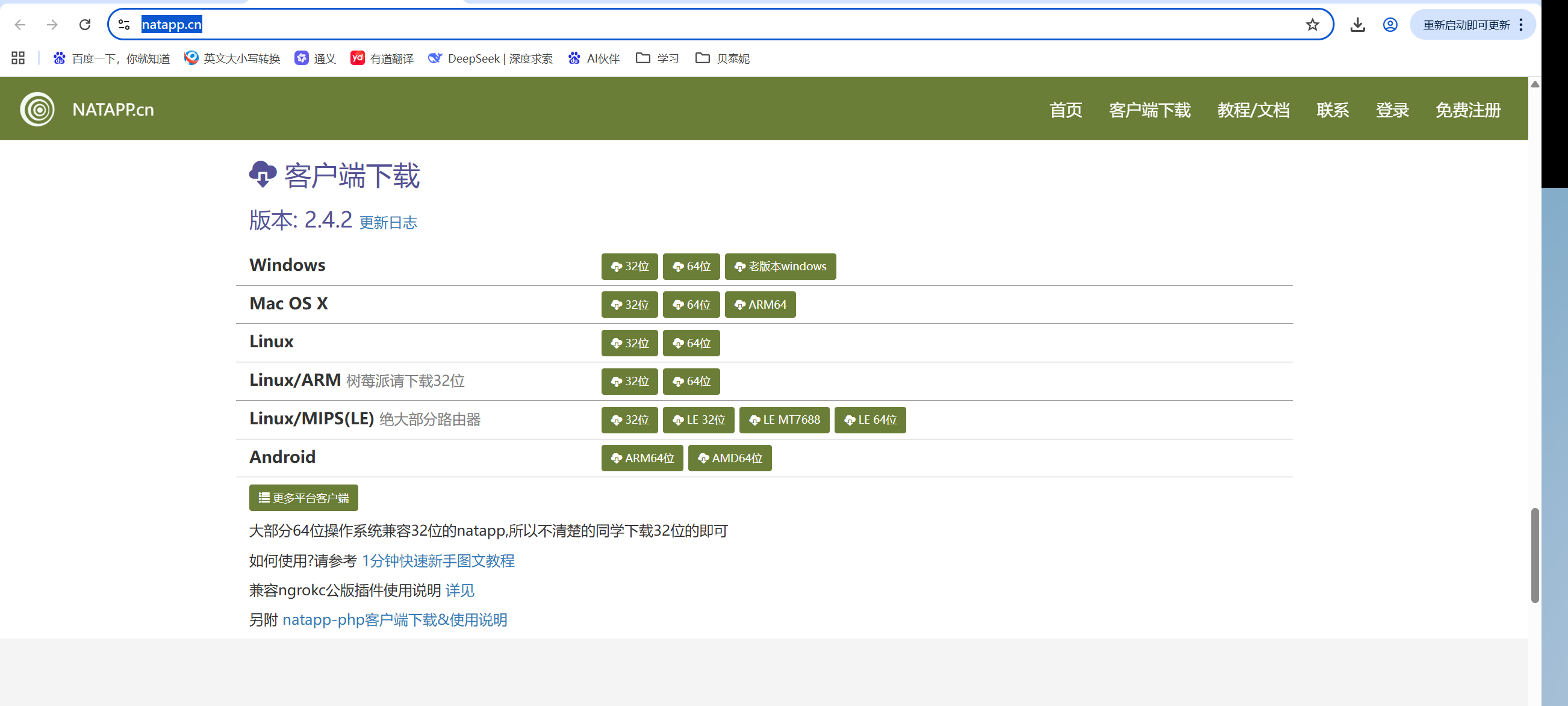The height and width of the screenshot is (706, 1568).
Task: Open the 学习 bookmarks folder
Action: click(657, 58)
